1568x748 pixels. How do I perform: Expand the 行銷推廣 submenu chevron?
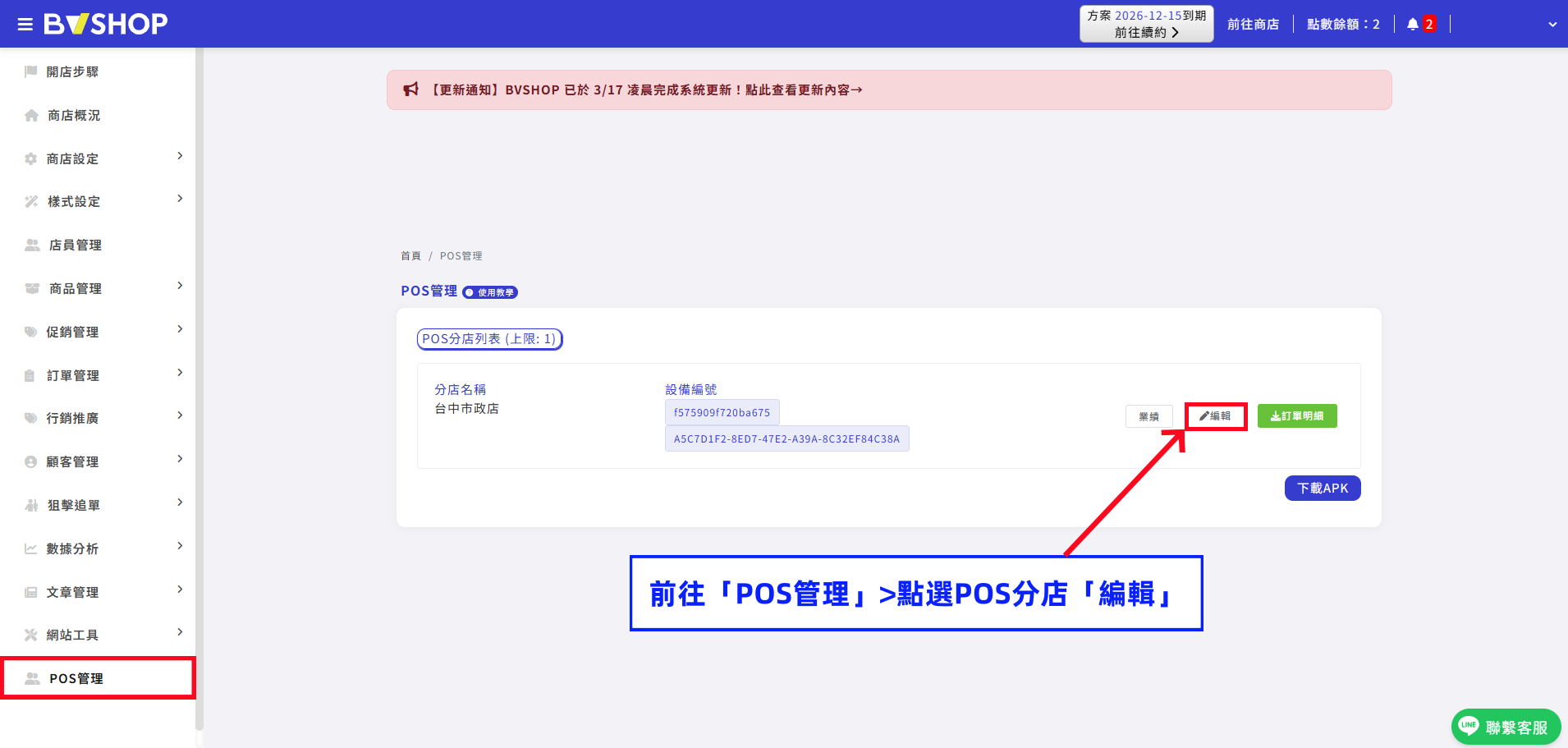180,415
